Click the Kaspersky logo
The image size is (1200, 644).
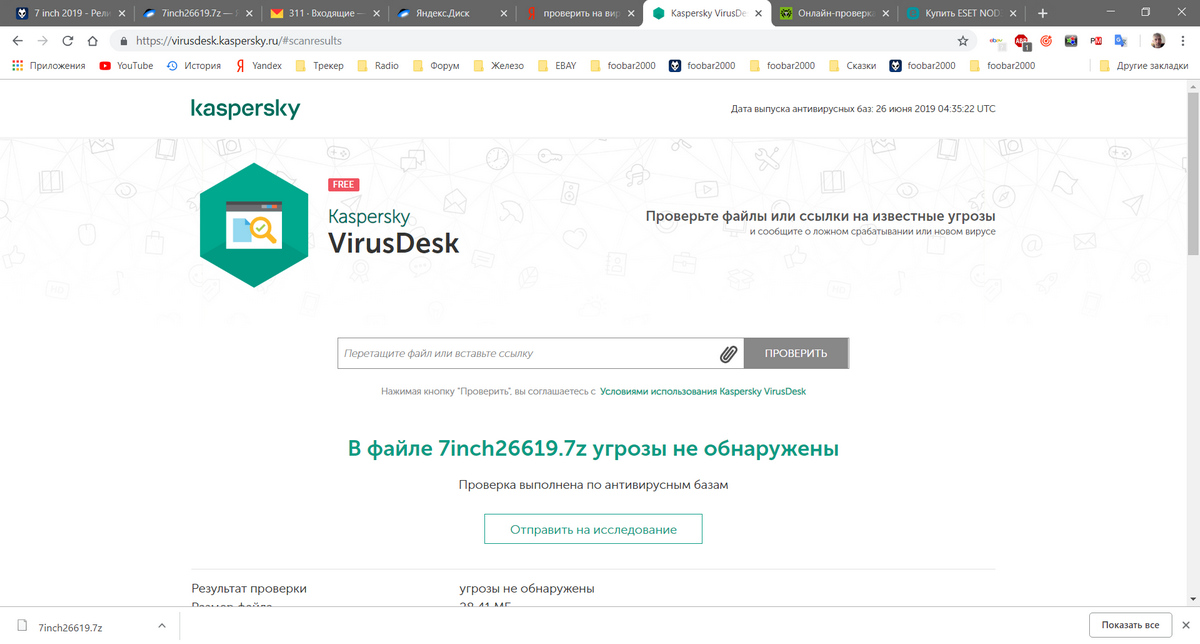click(245, 108)
